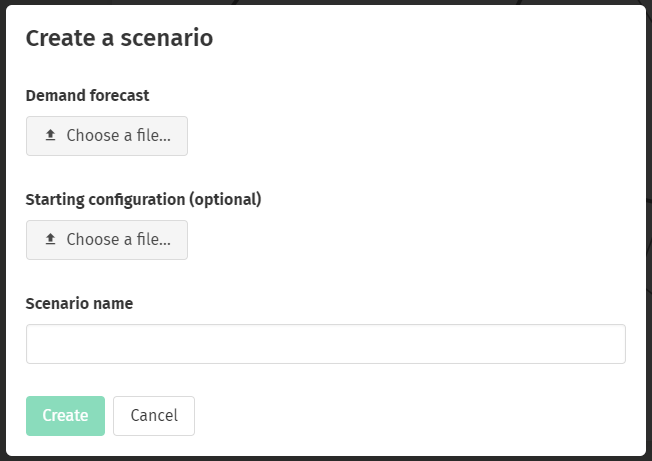Open the Starting configuration file chooser
Screen dimensions: 652x461
(x=107, y=240)
